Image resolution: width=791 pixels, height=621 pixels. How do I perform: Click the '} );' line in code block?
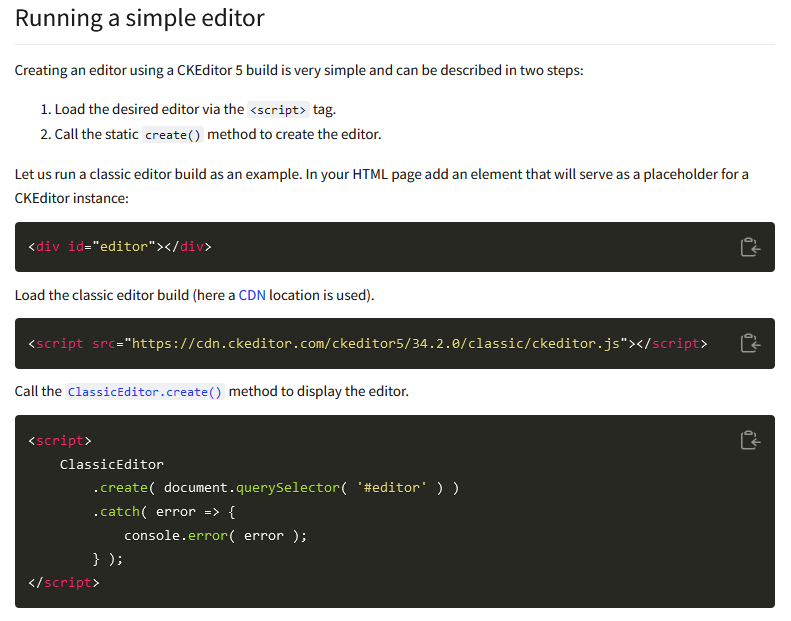[x=107, y=559]
